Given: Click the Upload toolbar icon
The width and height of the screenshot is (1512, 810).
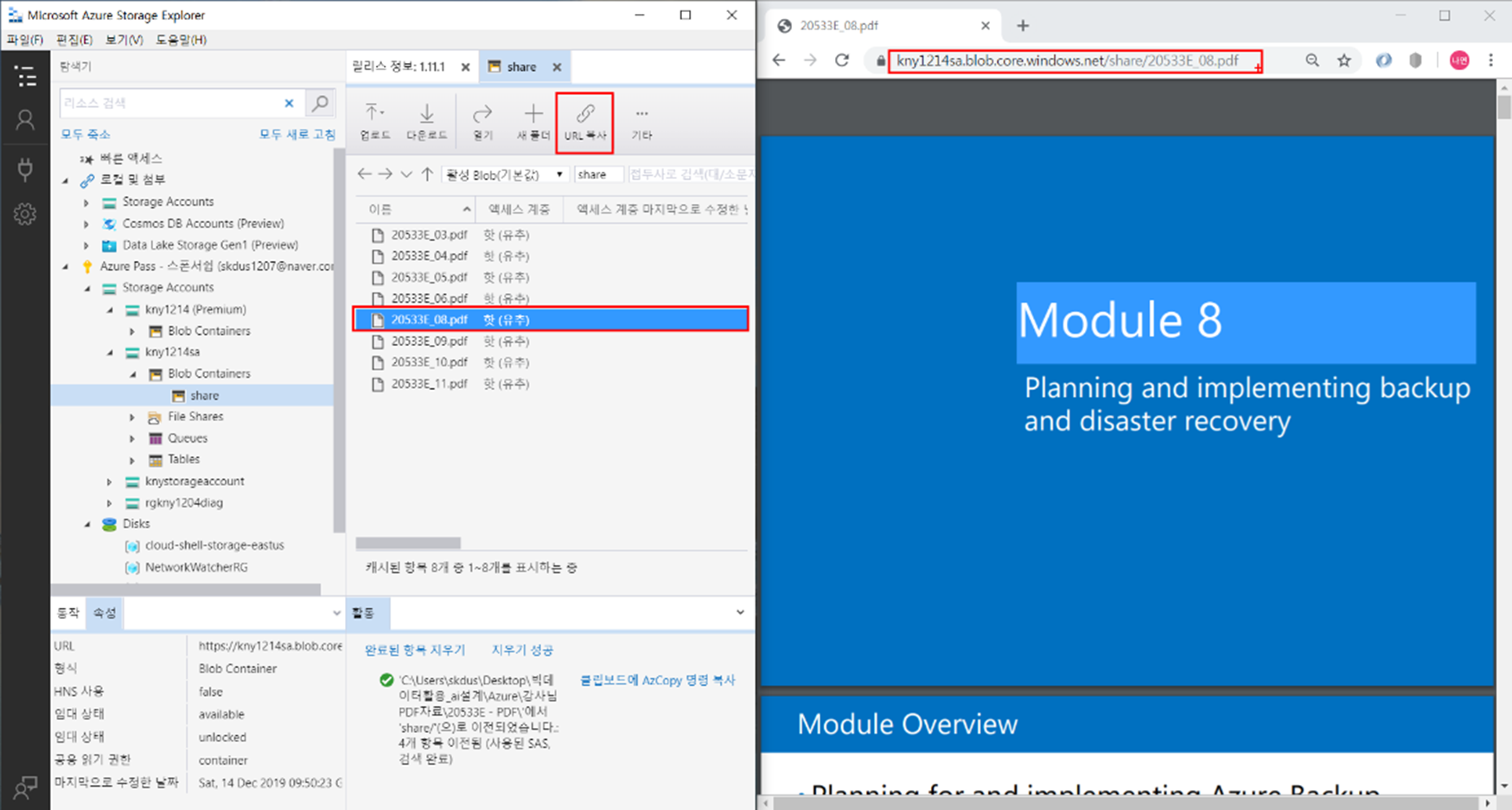Looking at the screenshot, I should (x=374, y=122).
